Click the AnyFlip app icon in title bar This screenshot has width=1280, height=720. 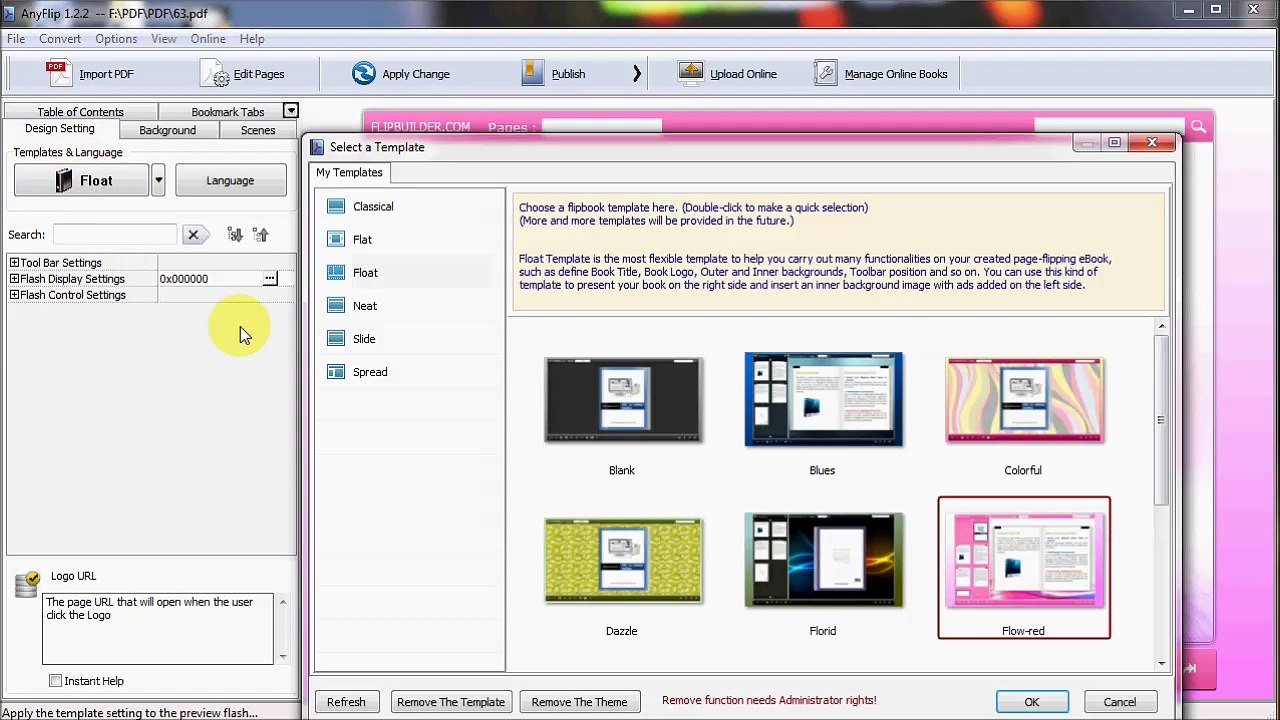[10, 13]
